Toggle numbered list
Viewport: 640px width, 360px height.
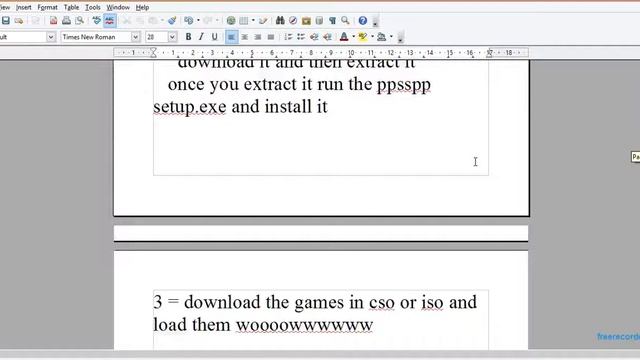288,37
